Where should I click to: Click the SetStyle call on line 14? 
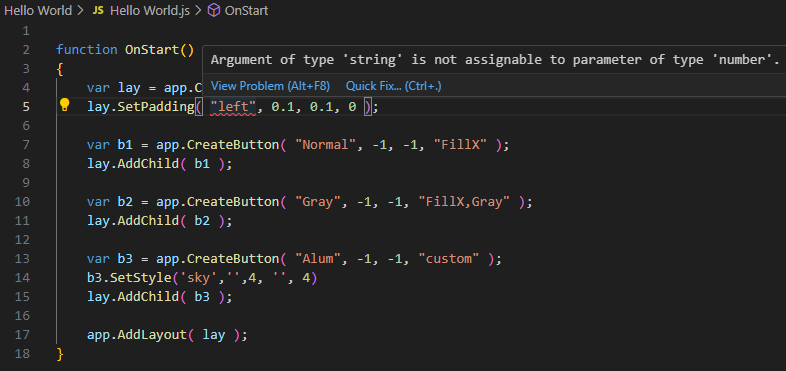[x=132, y=278]
